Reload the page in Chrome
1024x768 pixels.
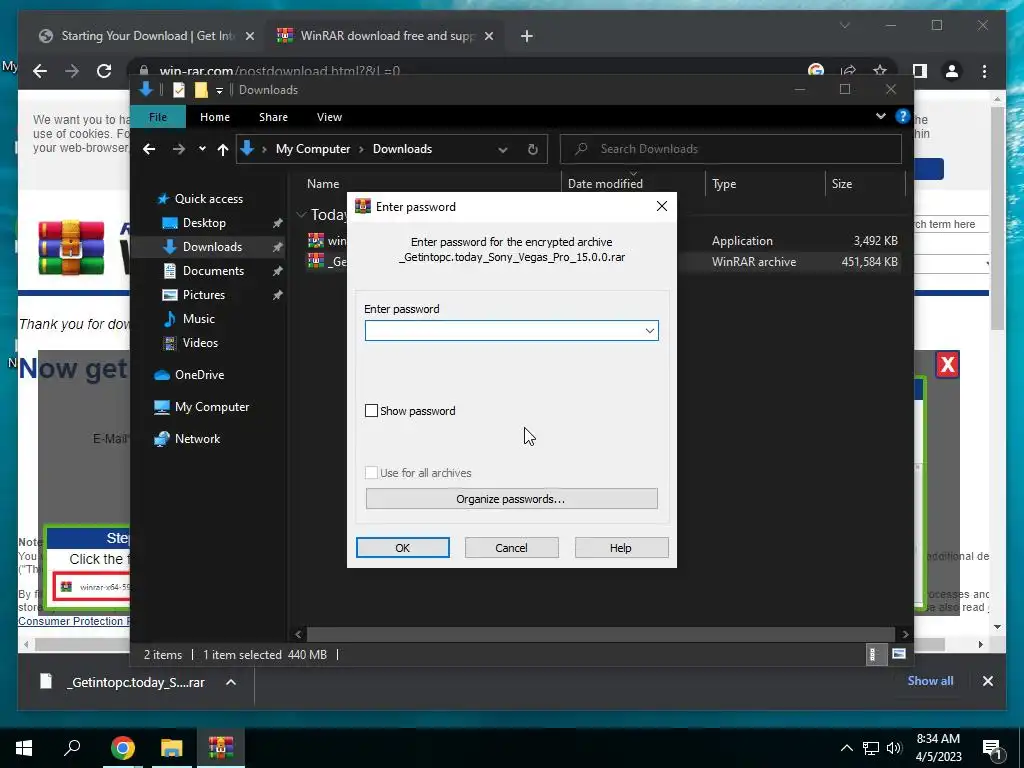point(104,71)
